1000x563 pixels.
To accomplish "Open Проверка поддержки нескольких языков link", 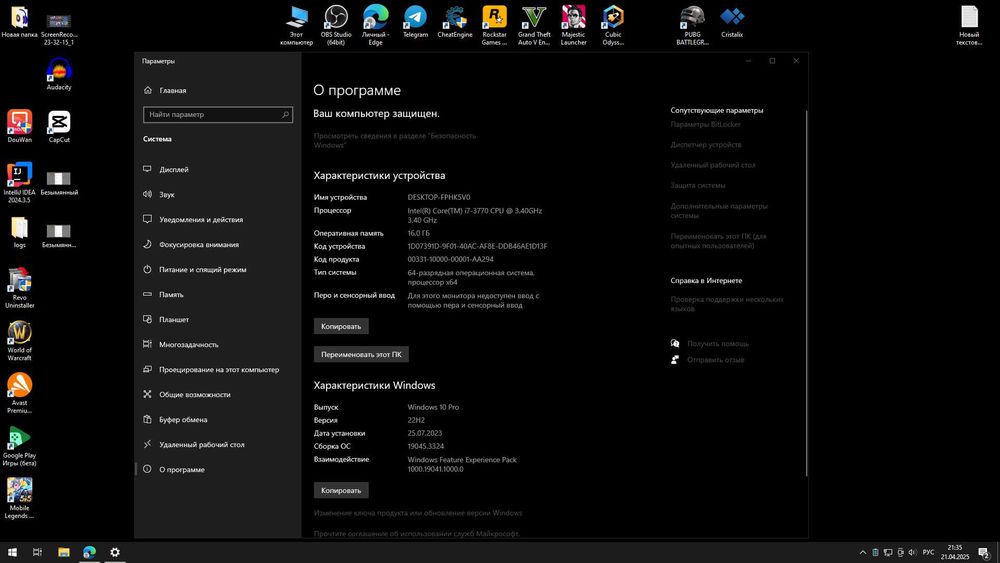I will [727, 304].
